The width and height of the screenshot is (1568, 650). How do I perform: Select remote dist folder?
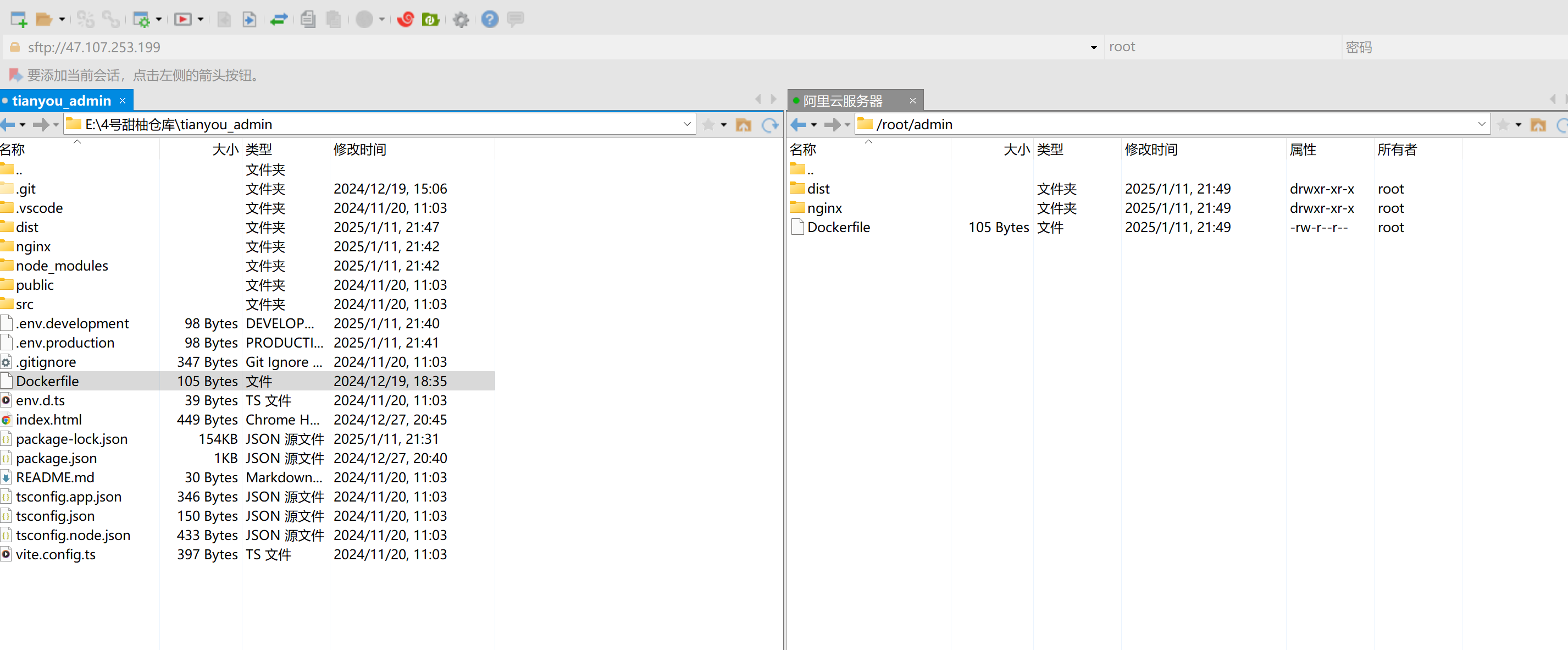point(818,189)
